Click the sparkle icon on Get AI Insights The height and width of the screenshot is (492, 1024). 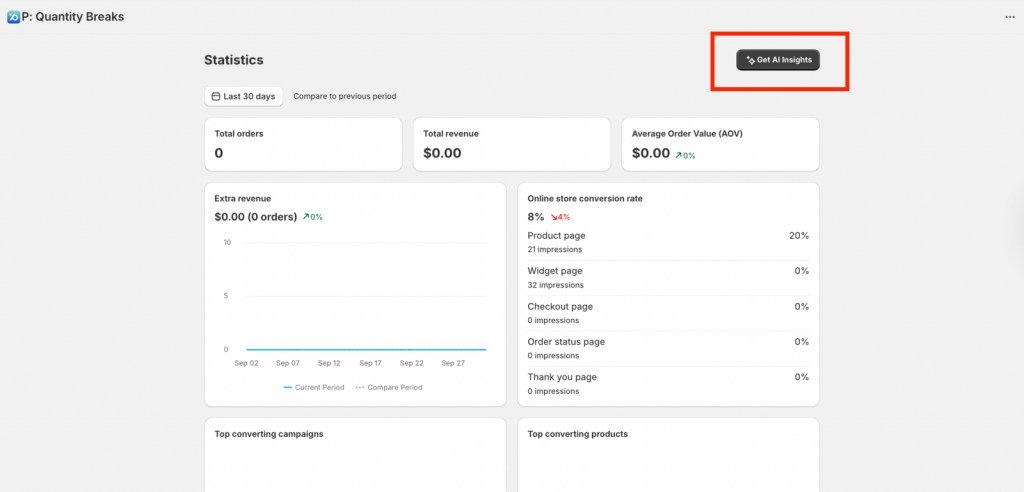750,61
